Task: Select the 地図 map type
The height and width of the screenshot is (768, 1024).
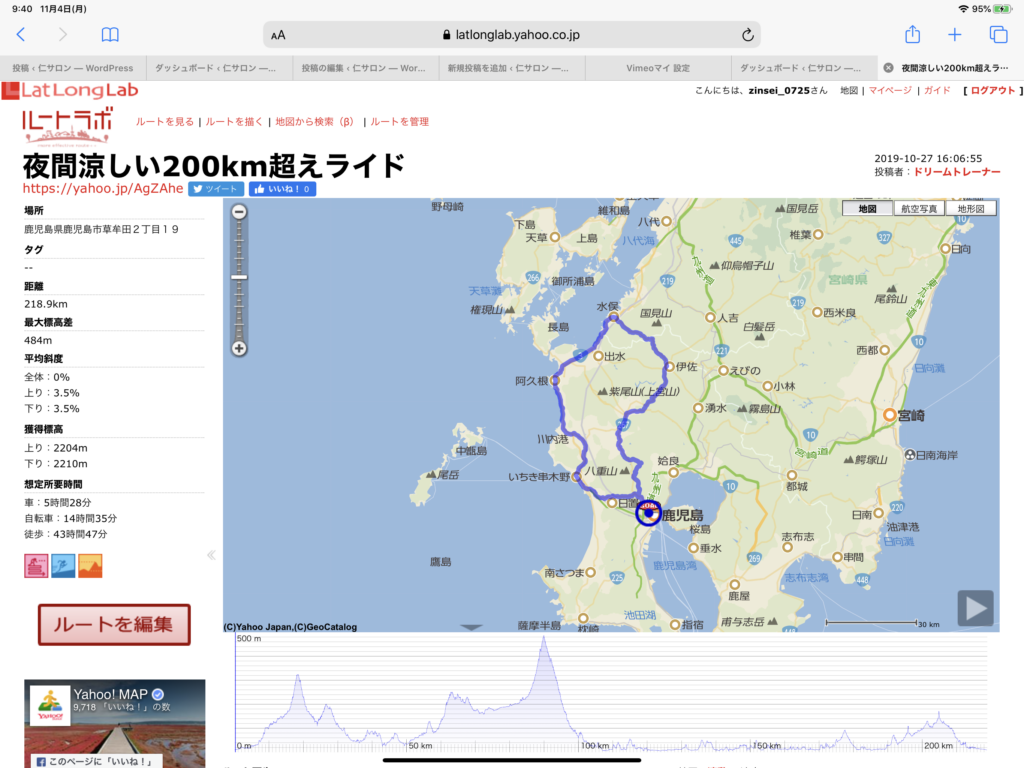Action: pos(867,209)
